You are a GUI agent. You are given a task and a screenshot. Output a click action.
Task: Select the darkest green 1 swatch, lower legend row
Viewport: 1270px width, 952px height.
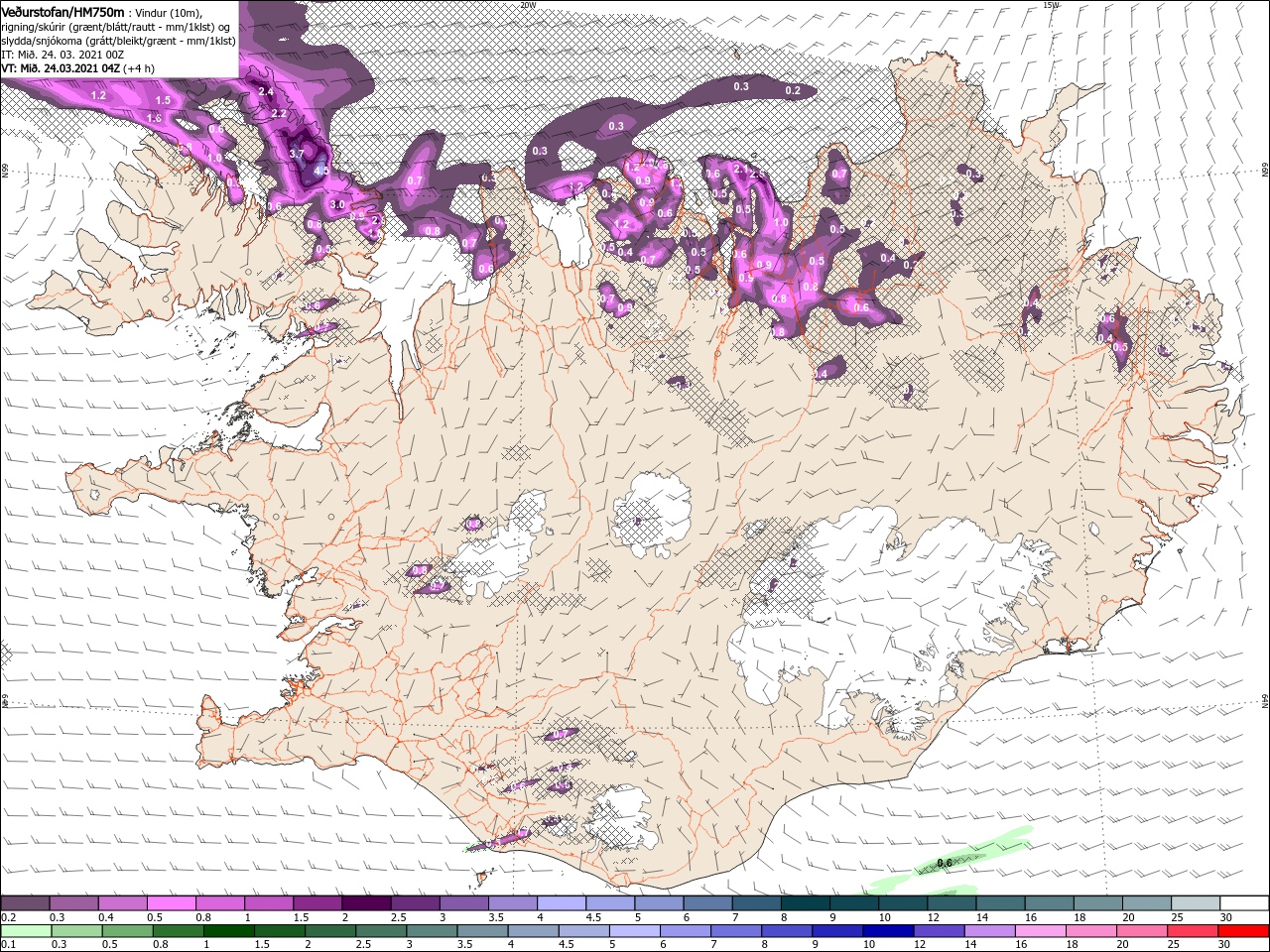pos(229,931)
